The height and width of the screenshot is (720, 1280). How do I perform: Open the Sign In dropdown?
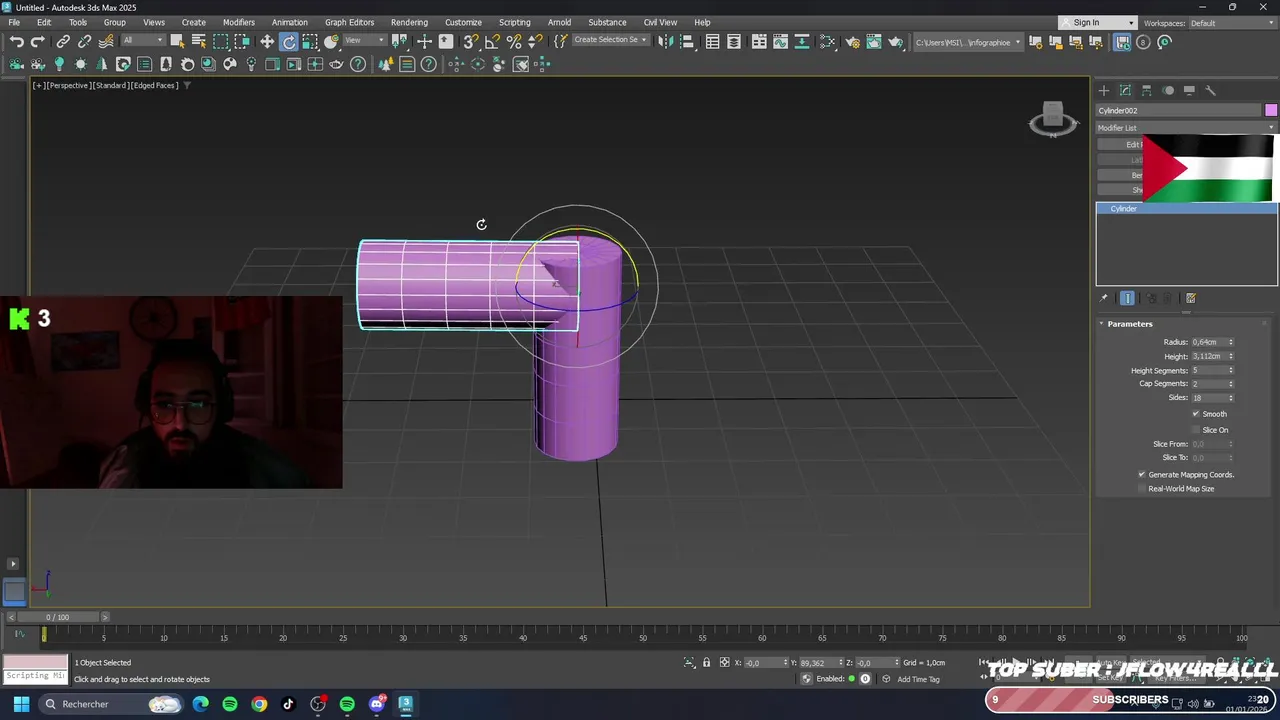coord(1099,23)
